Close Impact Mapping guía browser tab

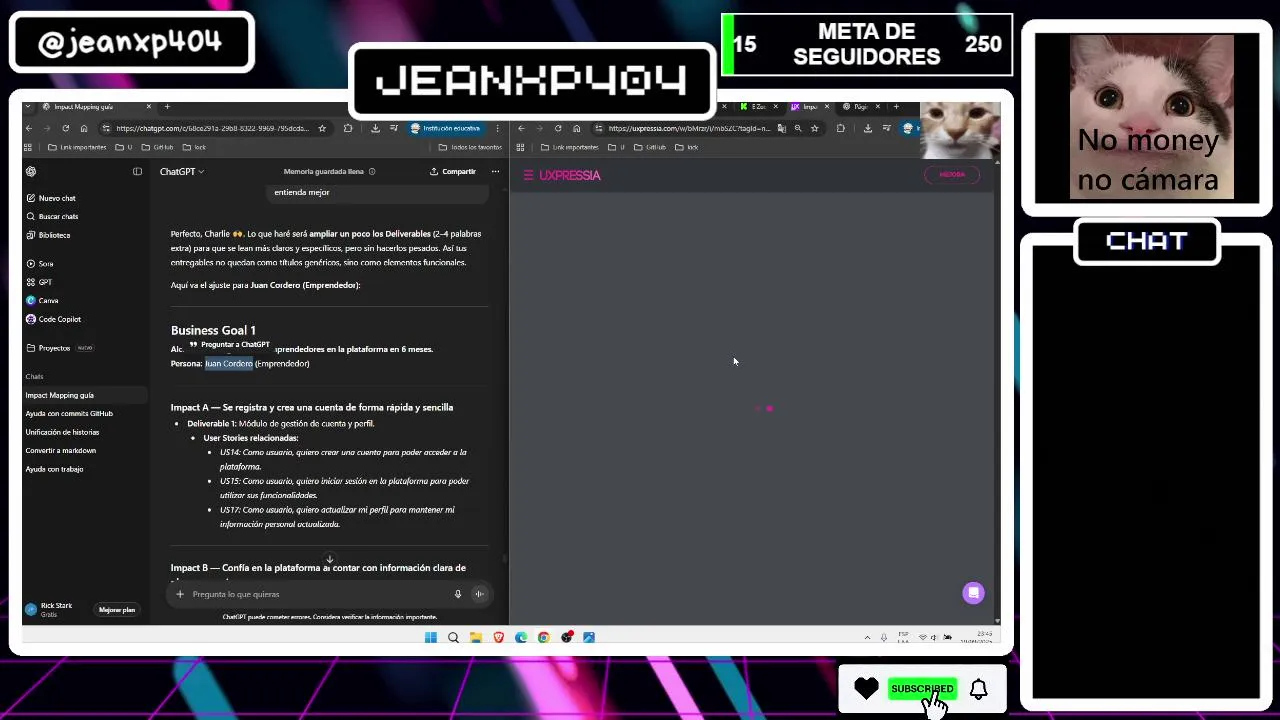pyautogui.click(x=149, y=106)
